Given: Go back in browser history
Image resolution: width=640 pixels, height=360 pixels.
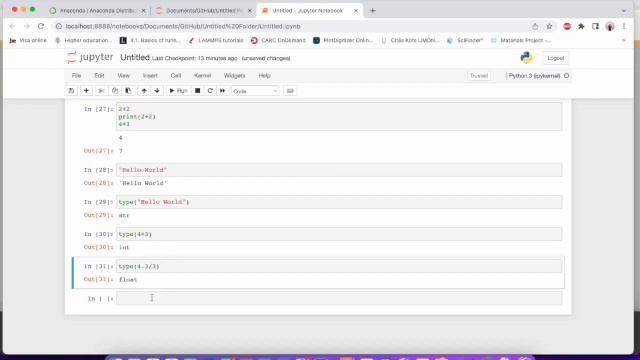Looking at the screenshot, I should pyautogui.click(x=12, y=26).
